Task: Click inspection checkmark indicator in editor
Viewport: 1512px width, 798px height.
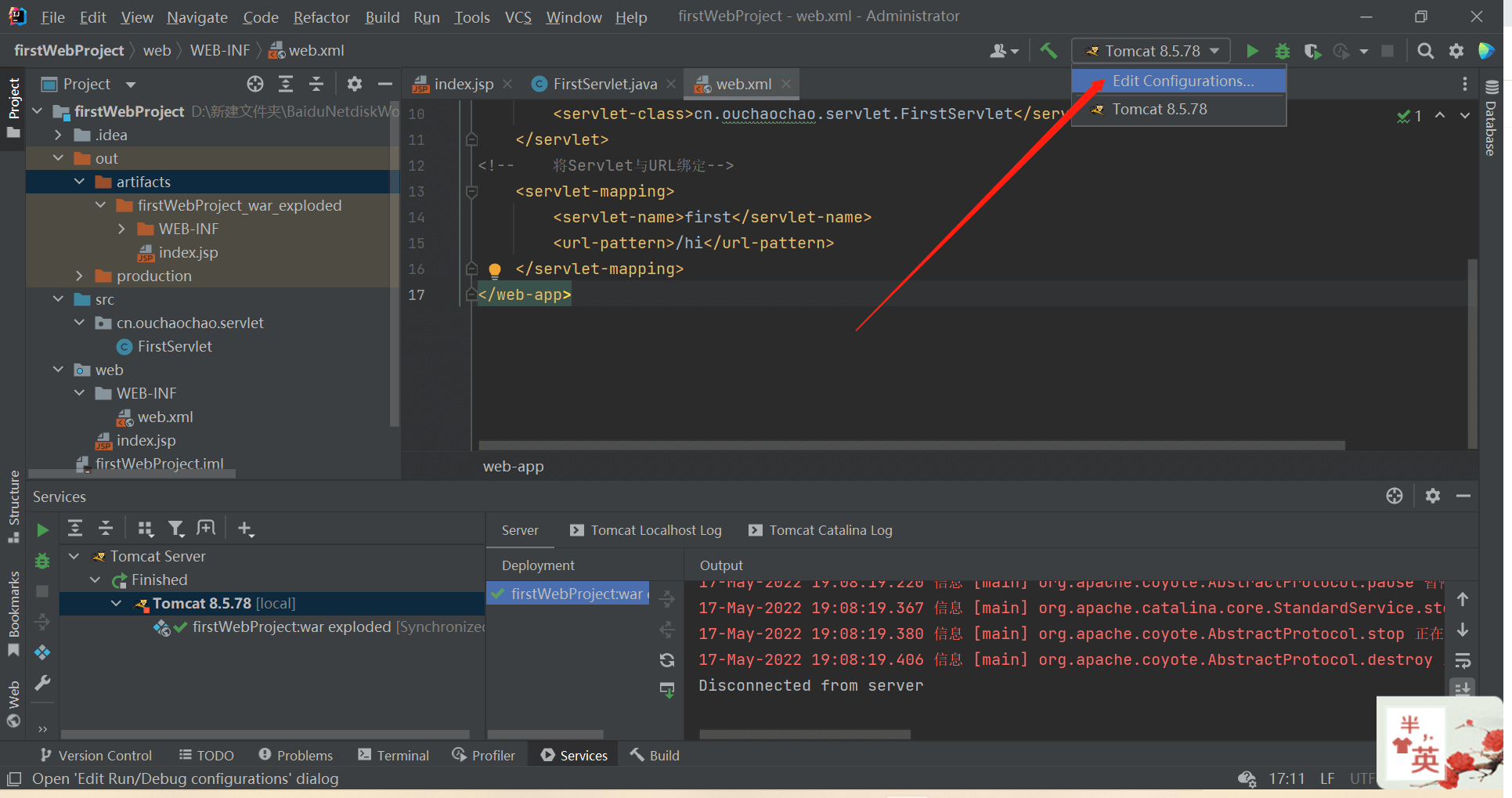Action: 1409,116
